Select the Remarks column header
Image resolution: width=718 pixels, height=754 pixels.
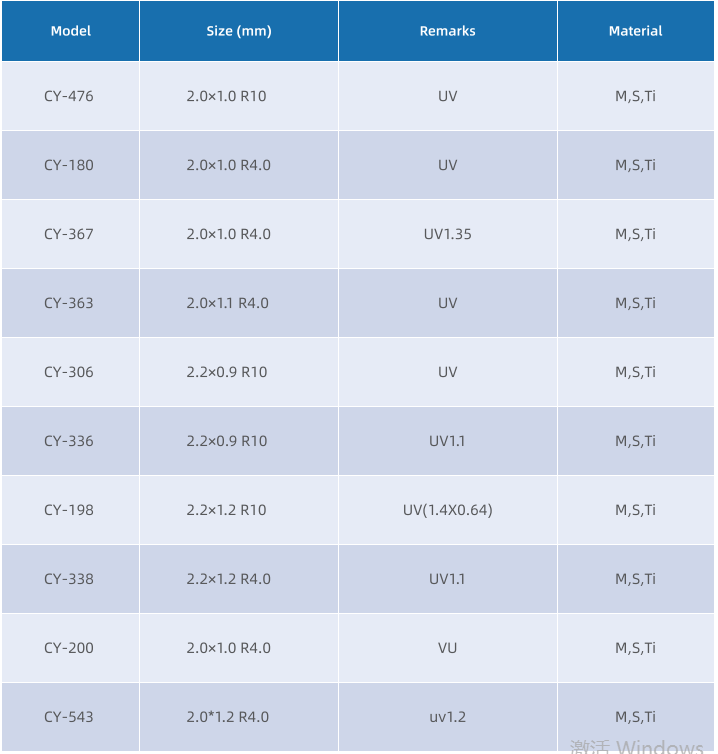pos(447,31)
